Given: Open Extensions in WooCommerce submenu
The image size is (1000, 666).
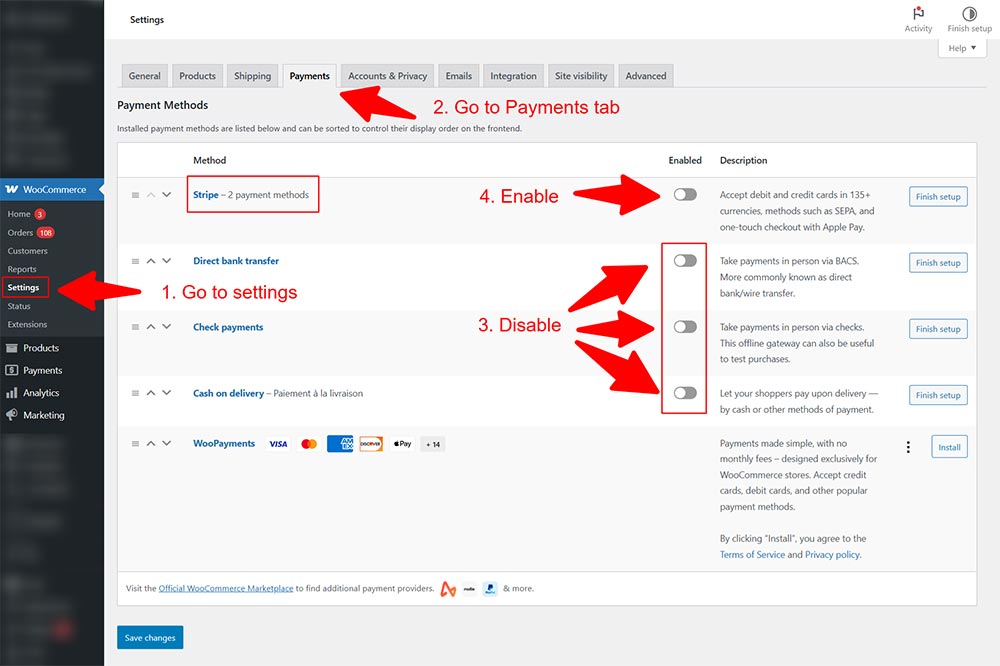Looking at the screenshot, I should coord(27,325).
